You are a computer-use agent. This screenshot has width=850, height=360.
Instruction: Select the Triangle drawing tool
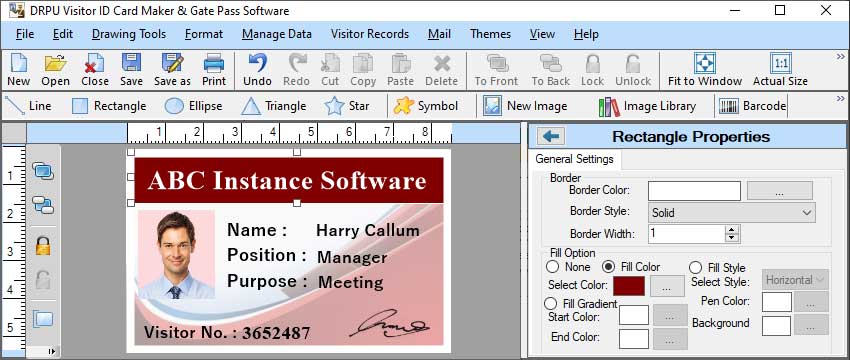click(x=273, y=106)
